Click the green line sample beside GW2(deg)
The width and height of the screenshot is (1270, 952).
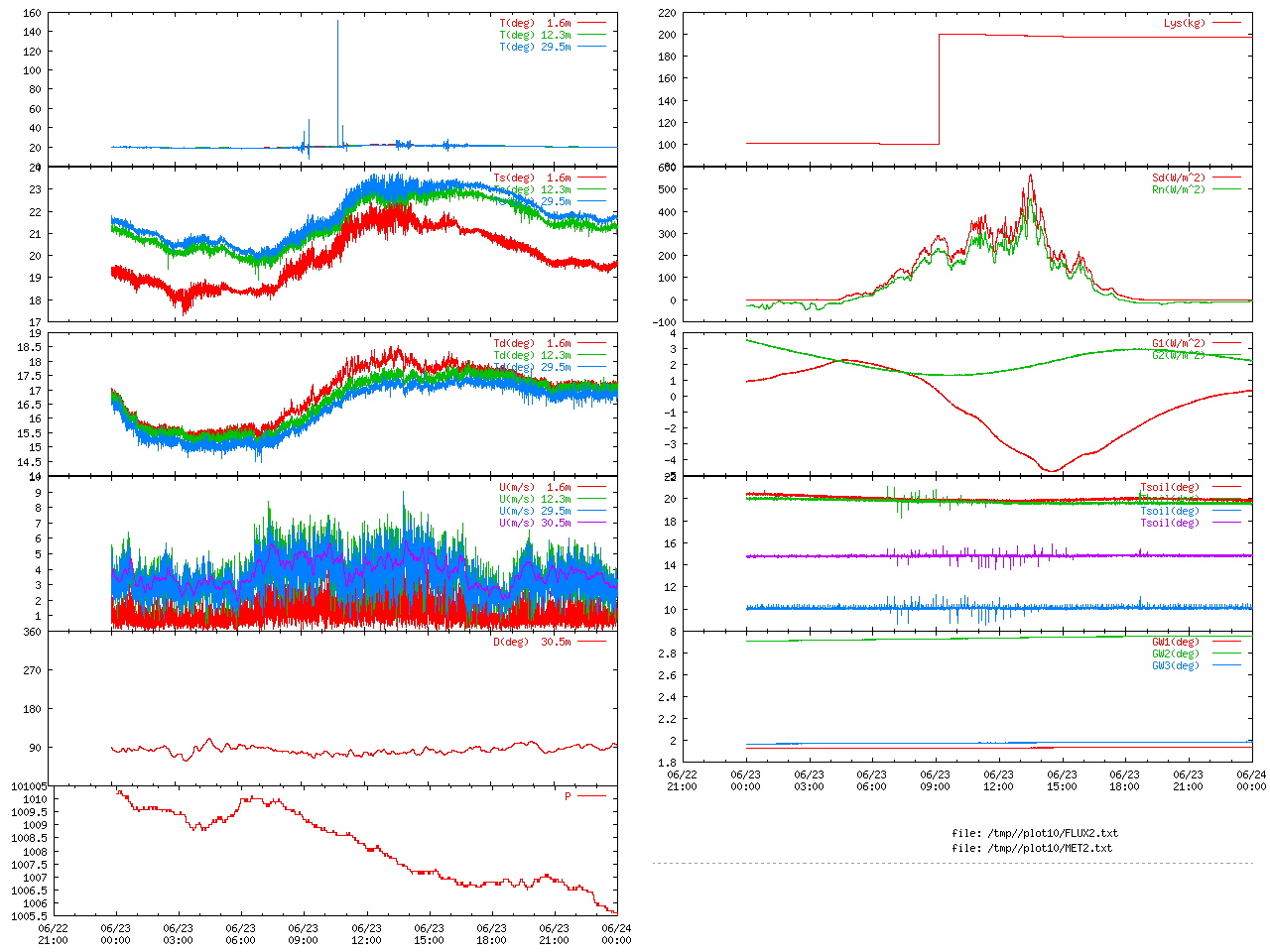click(1226, 654)
